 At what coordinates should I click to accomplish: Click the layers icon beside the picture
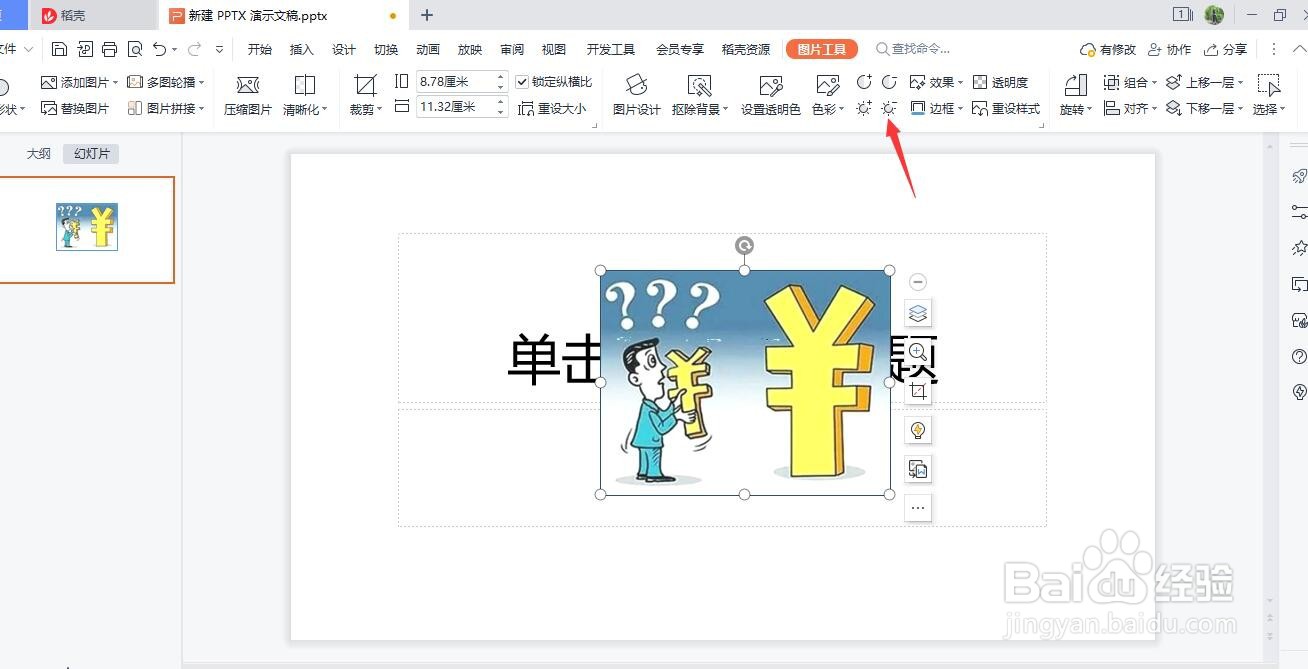[x=917, y=313]
